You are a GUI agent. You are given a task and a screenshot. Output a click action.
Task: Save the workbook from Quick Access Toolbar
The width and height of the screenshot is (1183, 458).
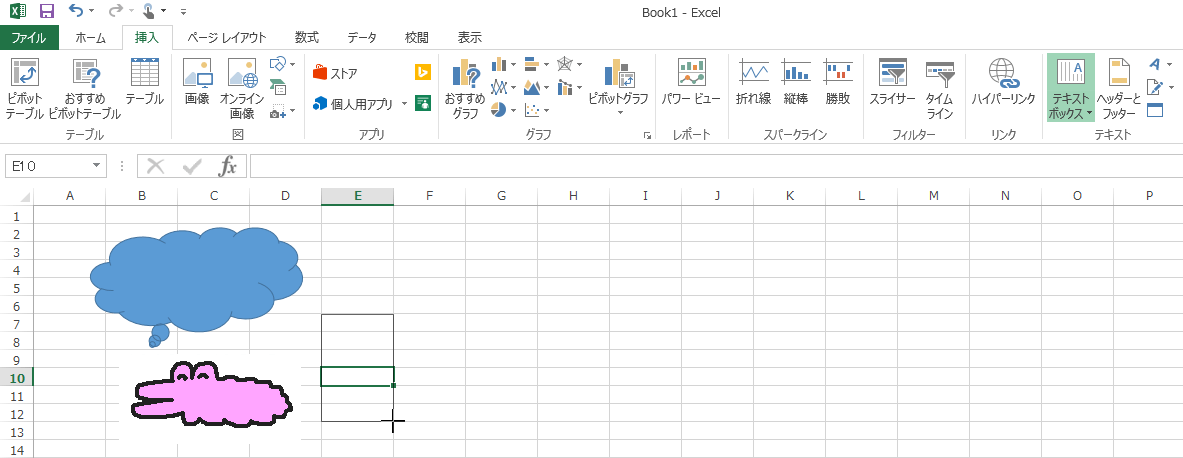47,11
